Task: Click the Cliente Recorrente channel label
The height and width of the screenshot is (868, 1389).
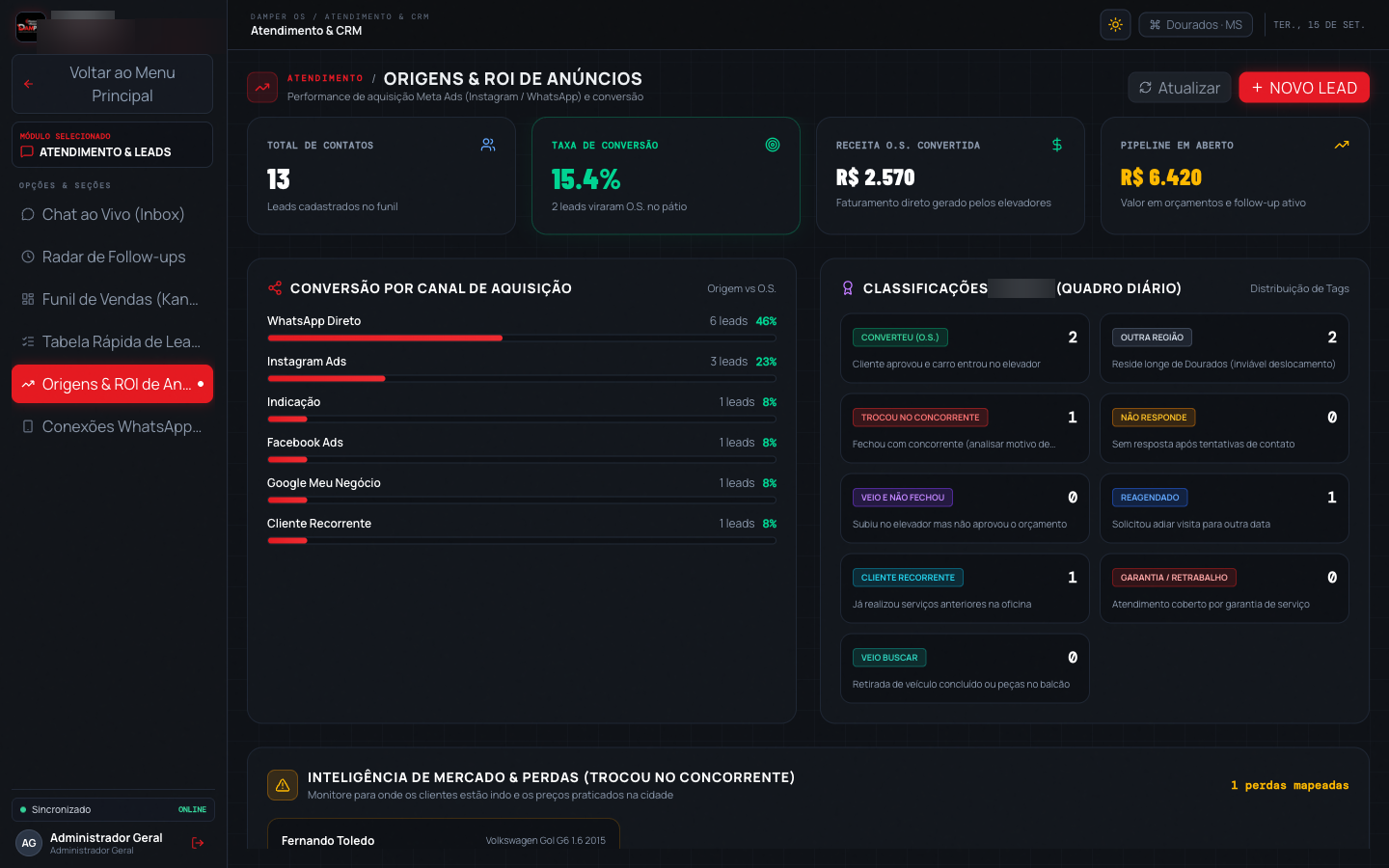Action: point(319,524)
